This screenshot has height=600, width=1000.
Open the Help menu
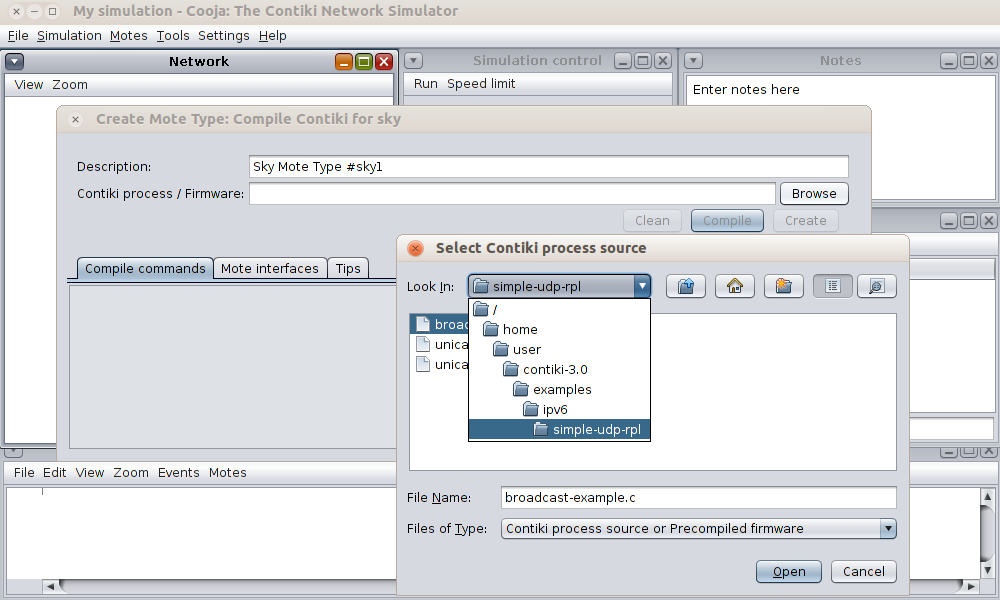coord(272,36)
